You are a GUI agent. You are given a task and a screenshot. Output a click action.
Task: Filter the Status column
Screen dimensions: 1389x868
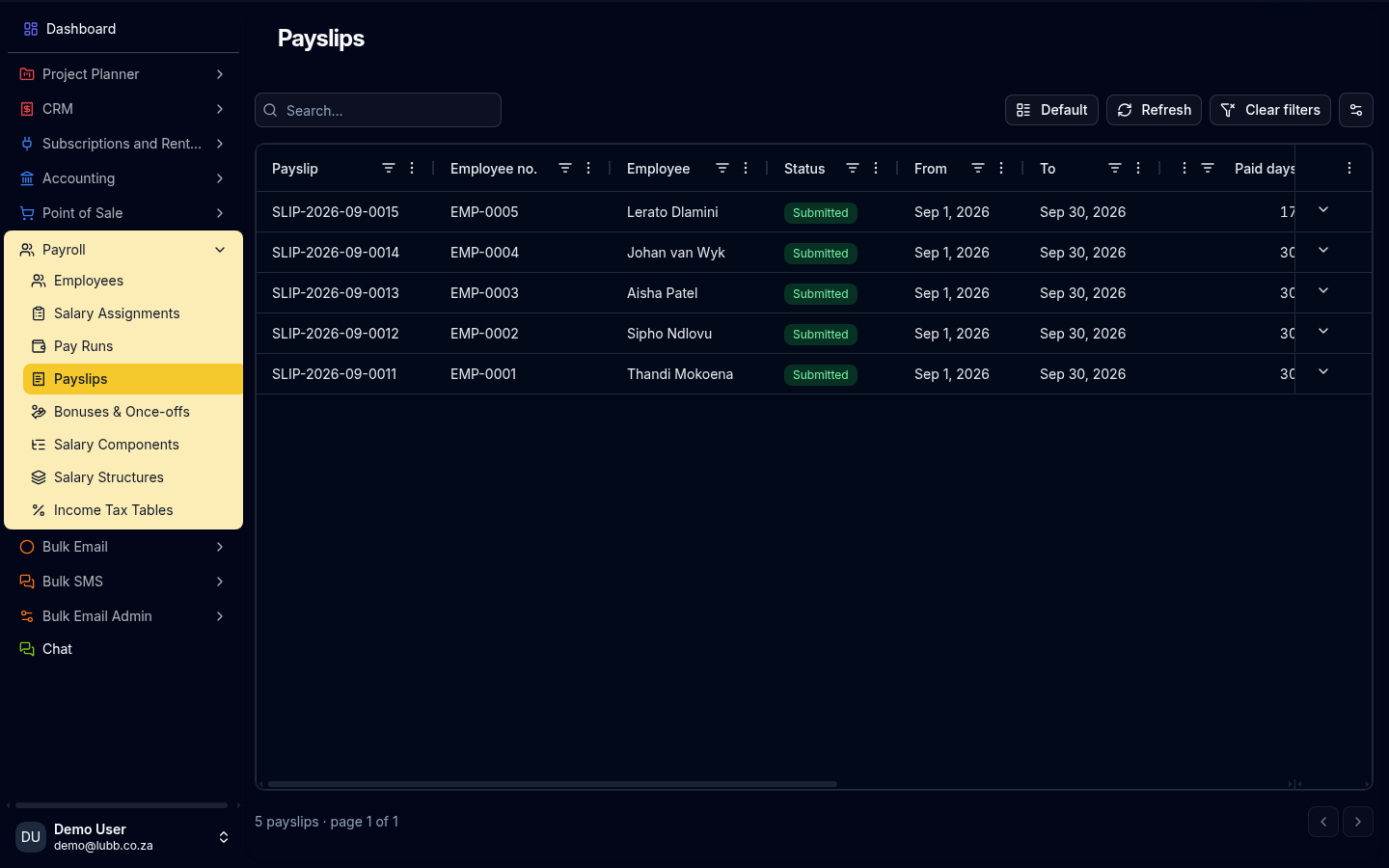point(853,168)
